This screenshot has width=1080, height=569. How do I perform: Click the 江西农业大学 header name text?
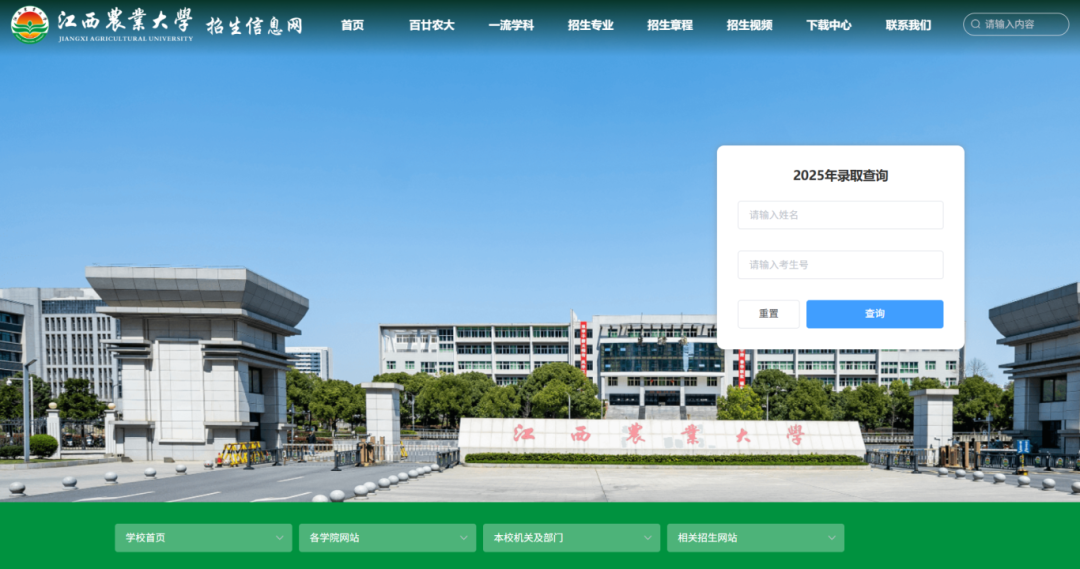point(125,20)
